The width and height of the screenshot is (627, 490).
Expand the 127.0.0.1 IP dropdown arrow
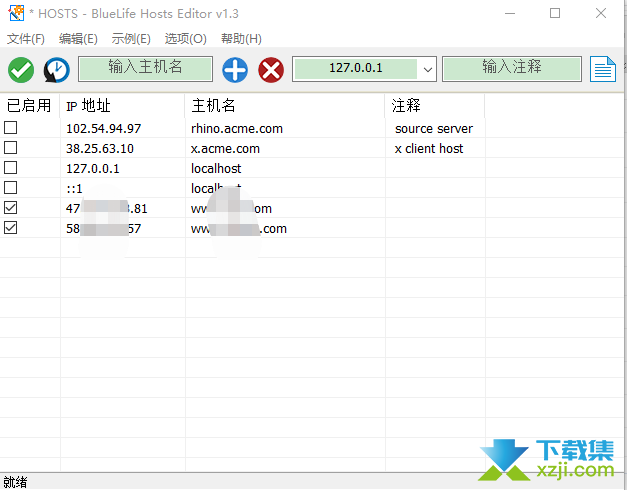click(427, 70)
